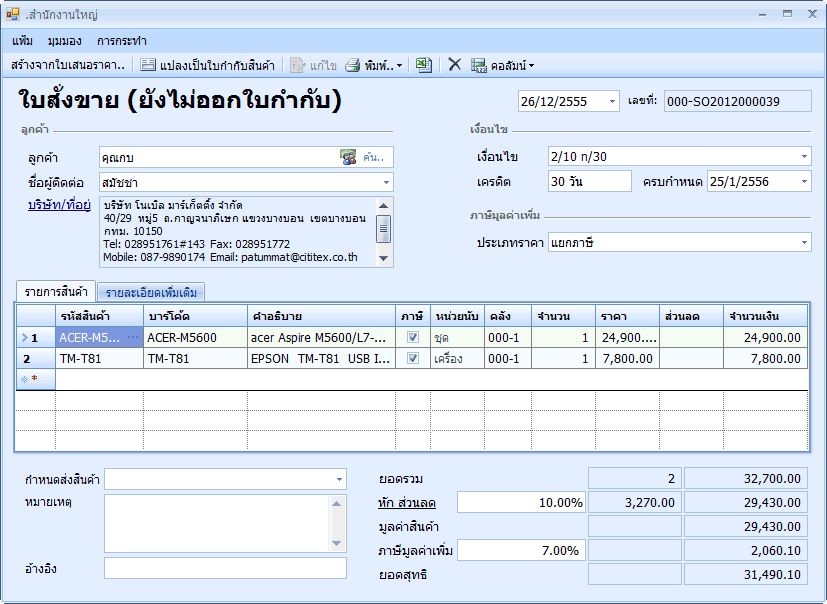Click the บริษัท/ที่อยู่ link
Image resolution: width=827 pixels, height=604 pixels.
pyautogui.click(x=57, y=205)
